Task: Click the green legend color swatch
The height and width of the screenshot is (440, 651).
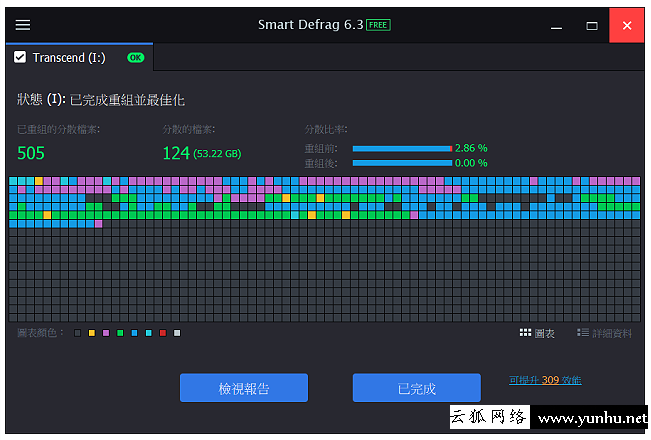Action: tap(120, 333)
